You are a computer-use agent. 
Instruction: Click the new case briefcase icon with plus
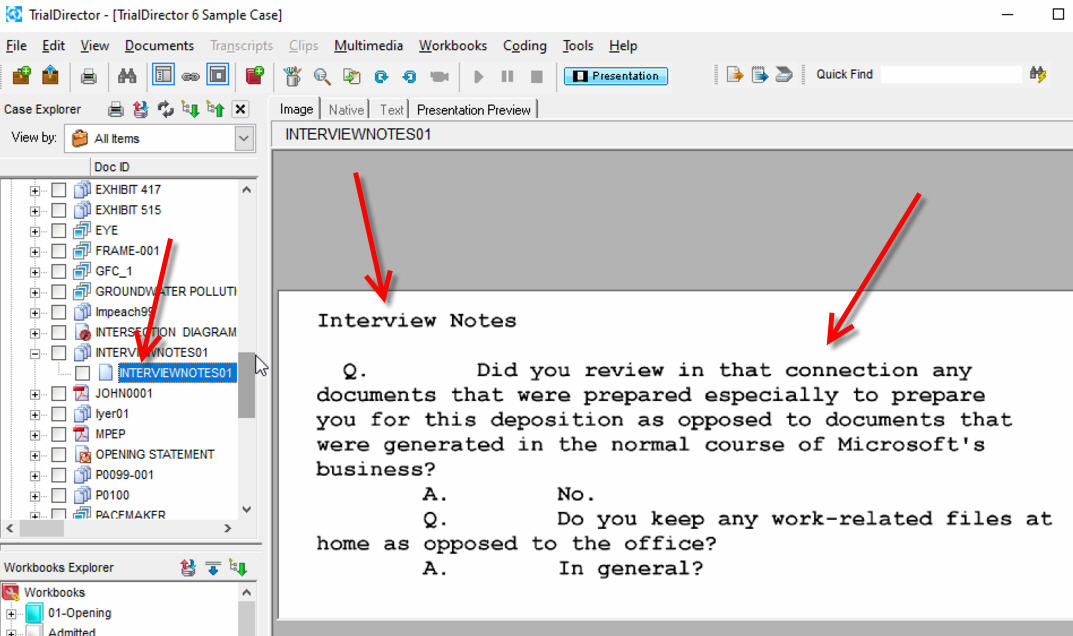(21, 75)
